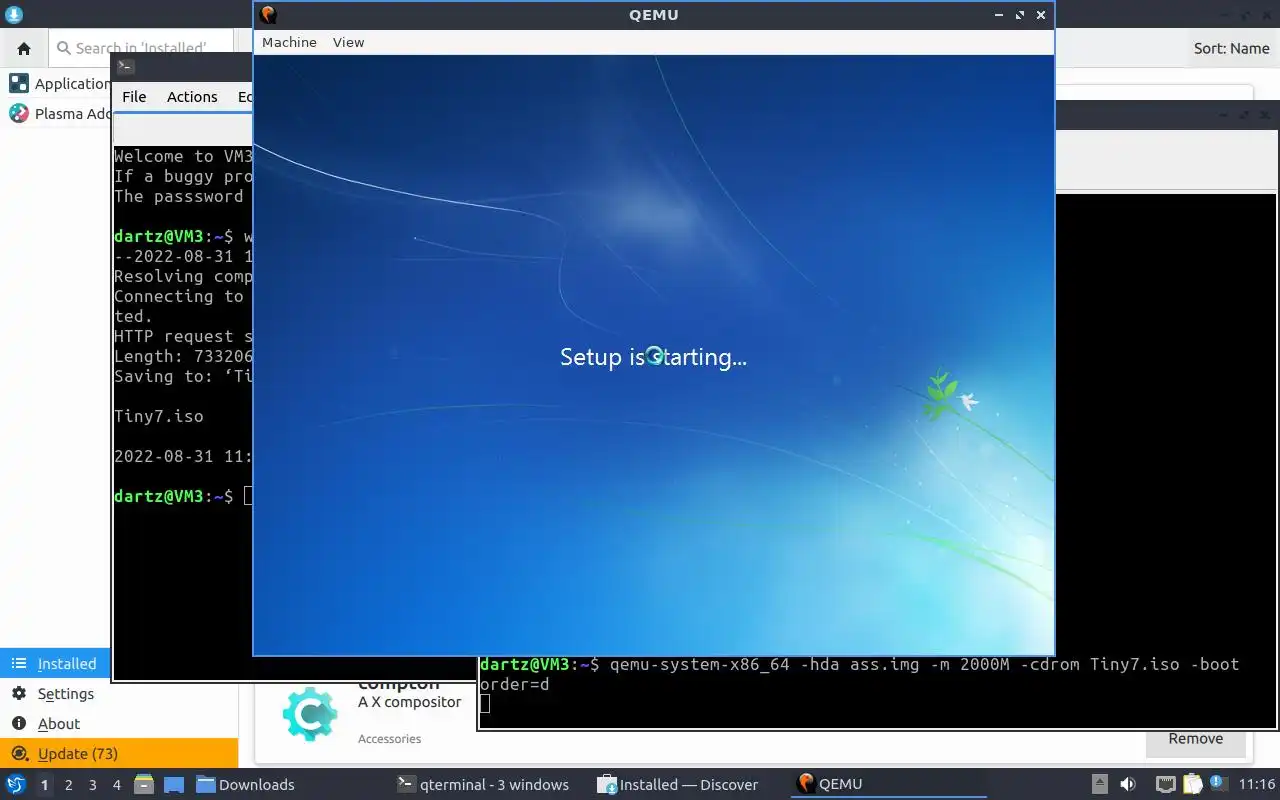This screenshot has width=1280, height=800.
Task: Click the update notifier tray icon
Action: [x=1217, y=783]
